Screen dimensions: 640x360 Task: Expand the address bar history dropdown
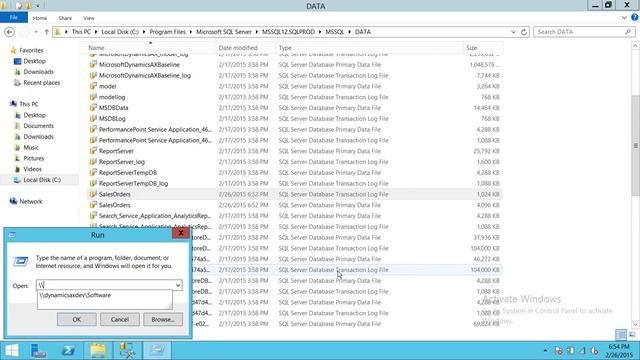513,32
